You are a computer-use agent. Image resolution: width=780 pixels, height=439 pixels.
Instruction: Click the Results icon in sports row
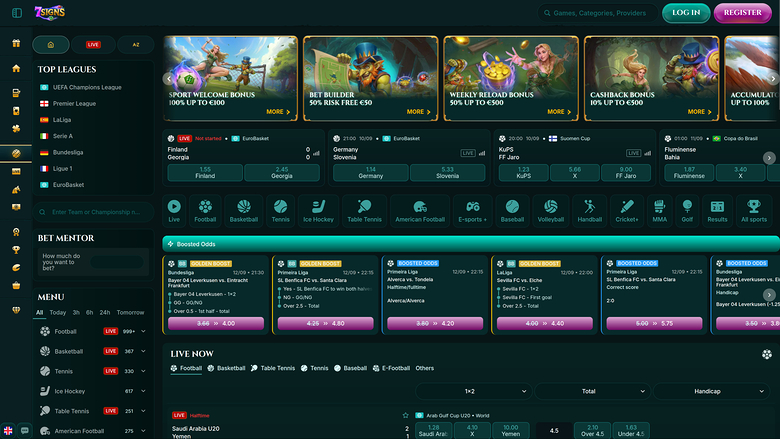(x=717, y=209)
